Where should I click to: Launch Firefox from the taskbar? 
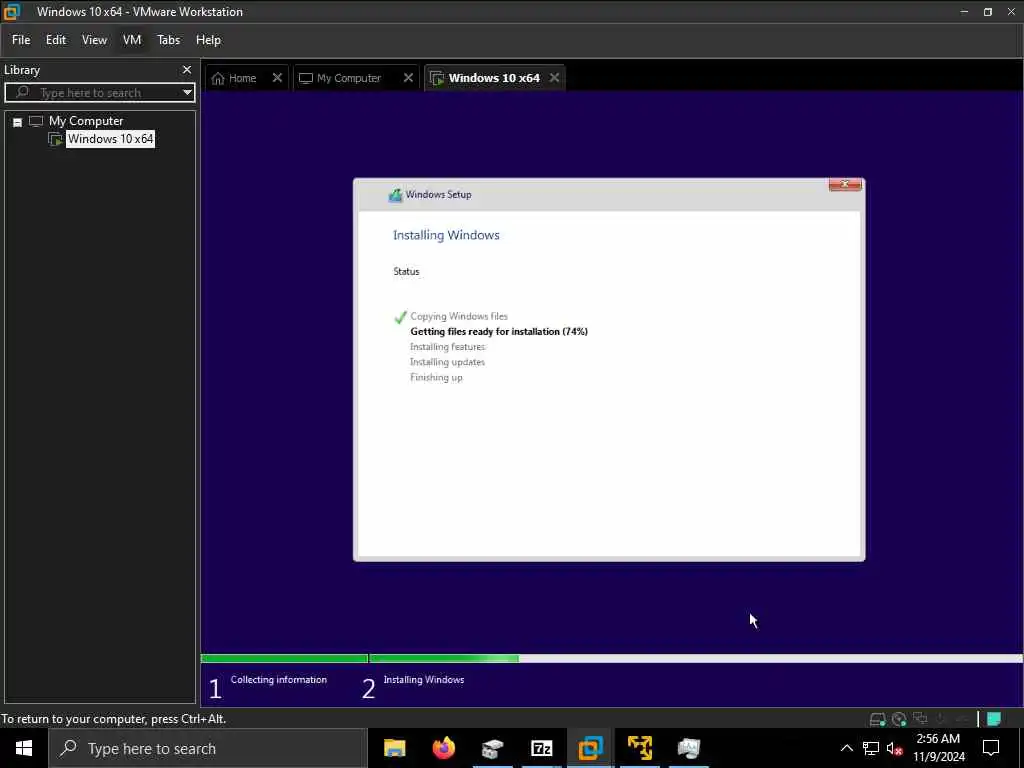pos(444,748)
